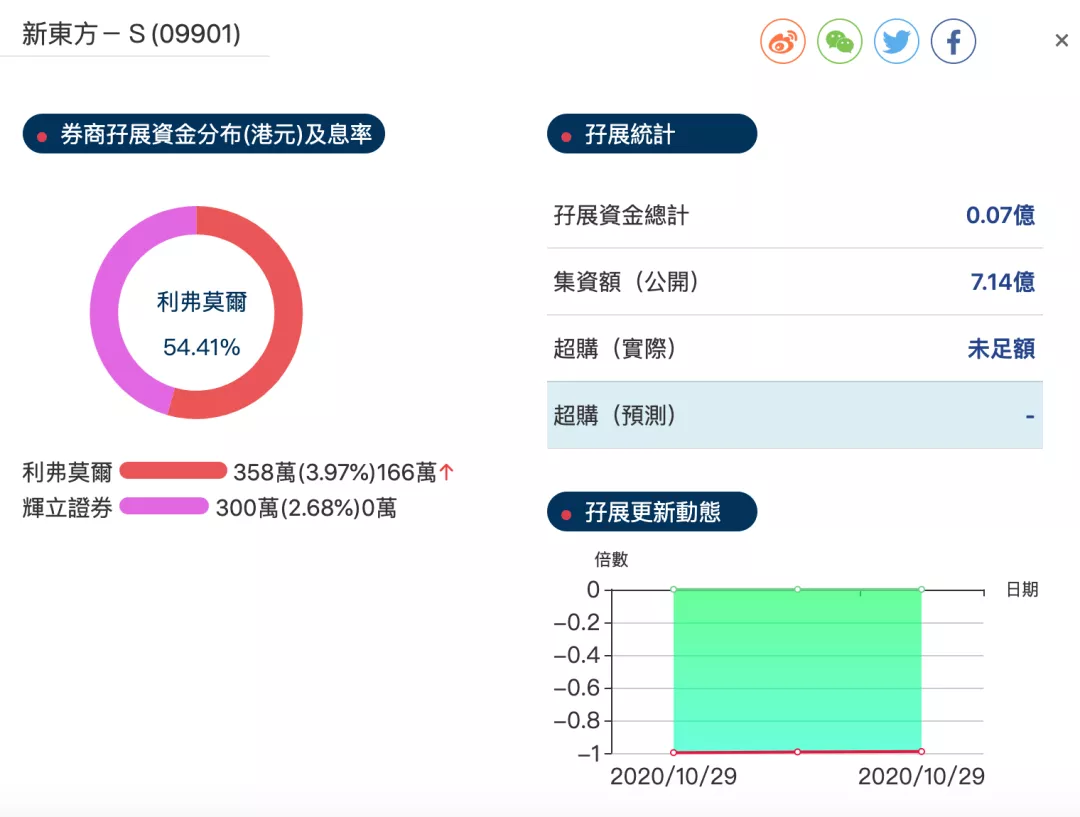Close the popup with X button
The height and width of the screenshot is (817, 1080).
(1061, 41)
